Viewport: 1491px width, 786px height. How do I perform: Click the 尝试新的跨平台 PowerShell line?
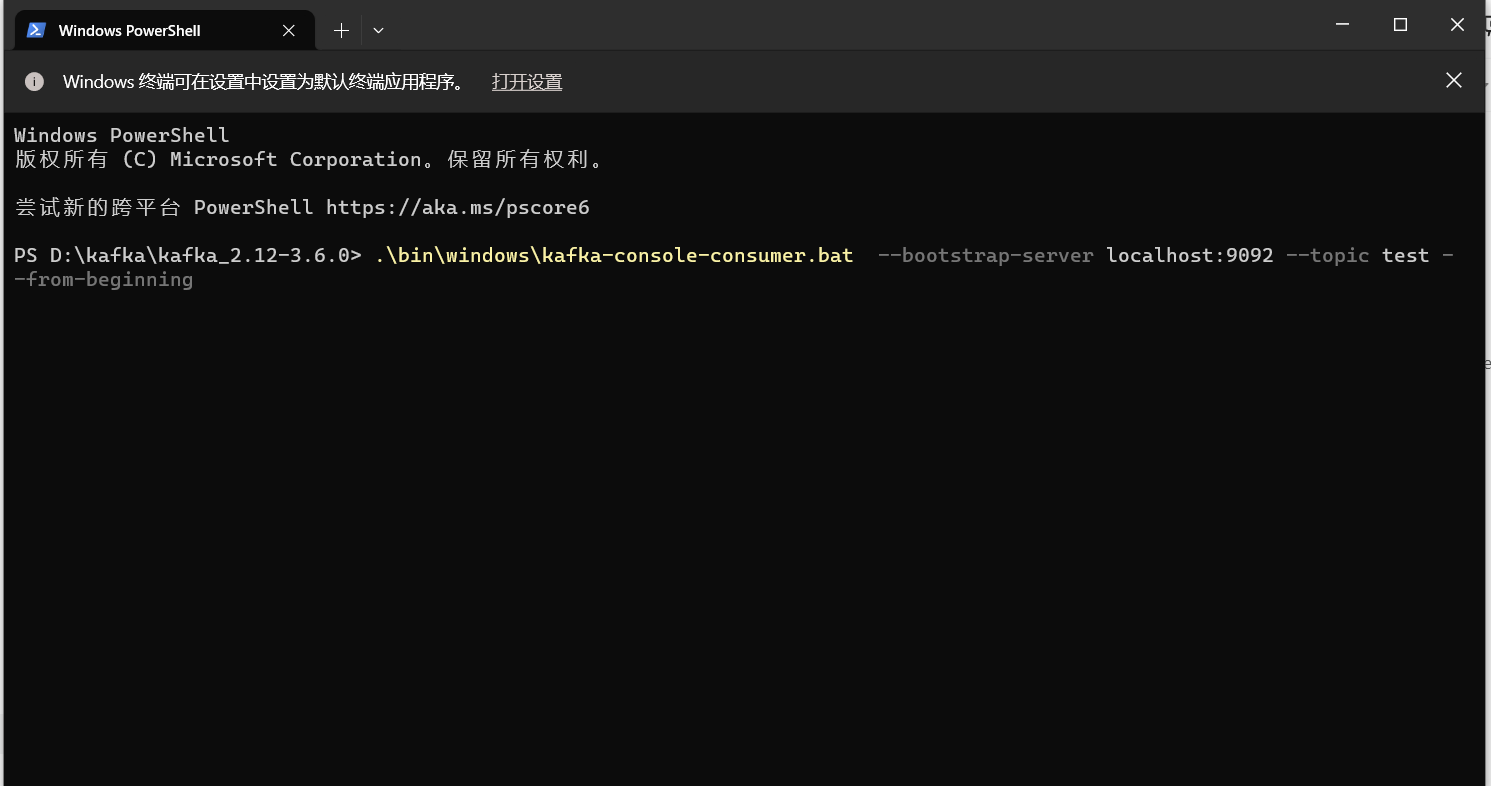[x=302, y=208]
